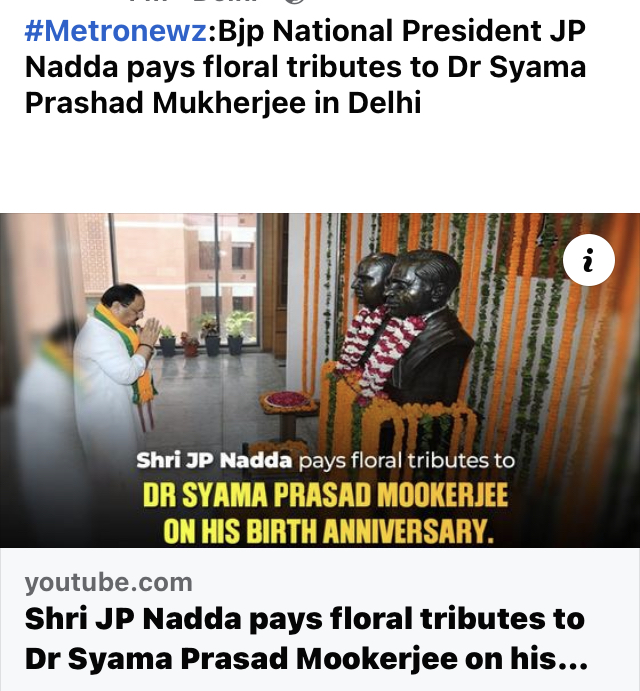Click the cropped location text at the top
640x691 pixels.
pyautogui.click(x=194, y=1)
